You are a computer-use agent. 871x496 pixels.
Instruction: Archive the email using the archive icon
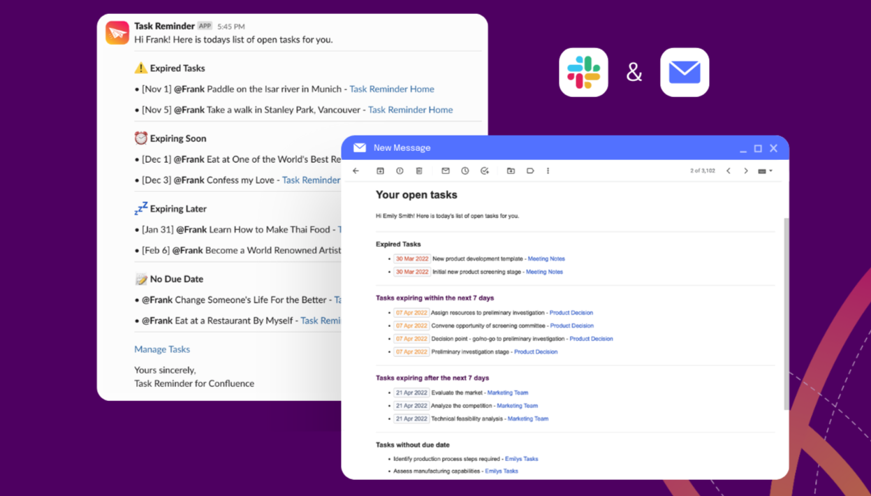tap(380, 171)
